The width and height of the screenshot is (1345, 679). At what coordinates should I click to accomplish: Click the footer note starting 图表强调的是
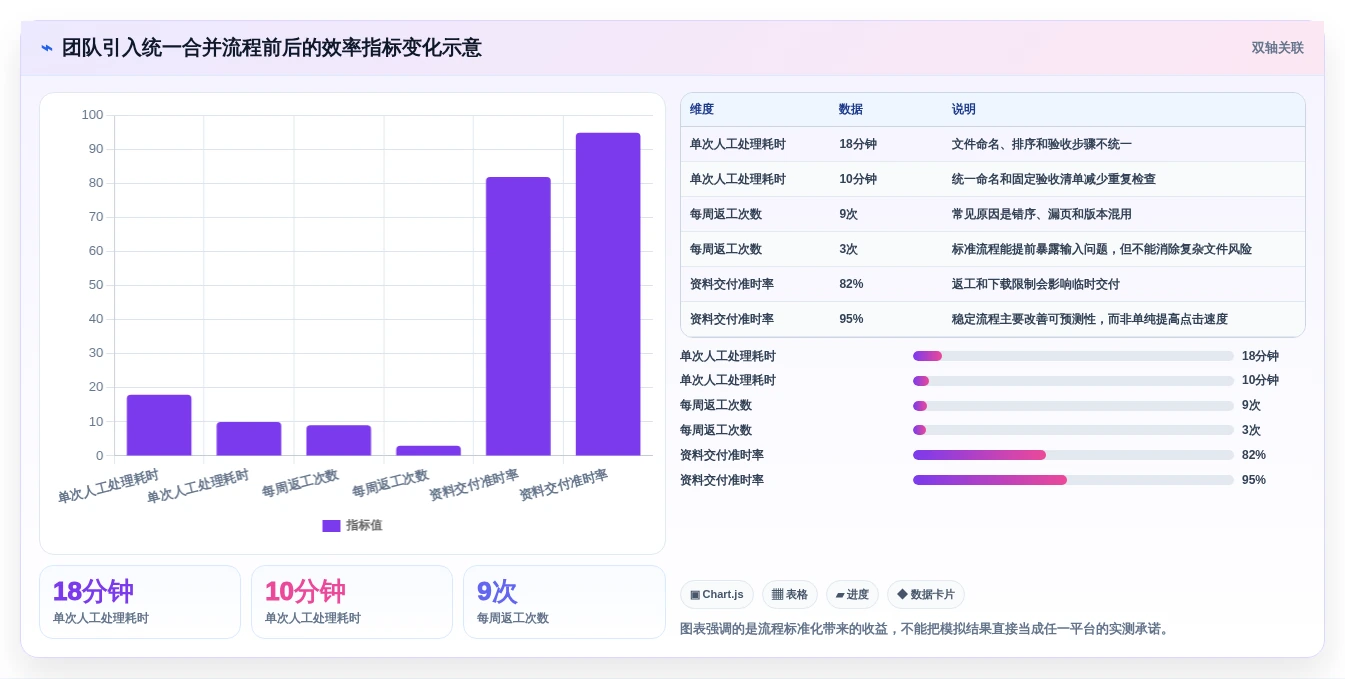pyautogui.click(x=927, y=629)
